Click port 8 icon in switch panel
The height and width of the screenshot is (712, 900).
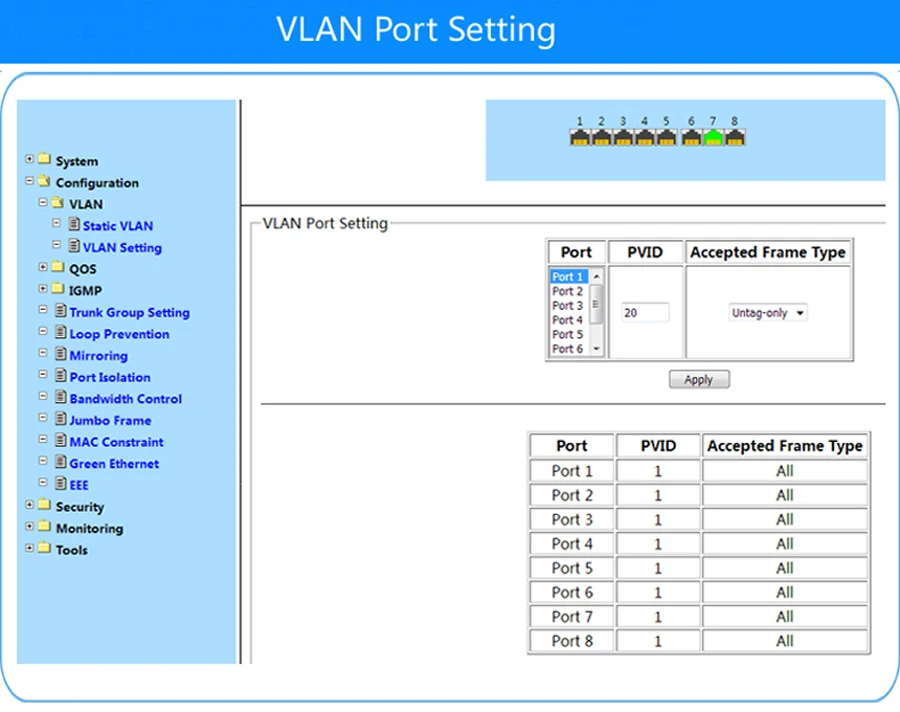(x=735, y=137)
